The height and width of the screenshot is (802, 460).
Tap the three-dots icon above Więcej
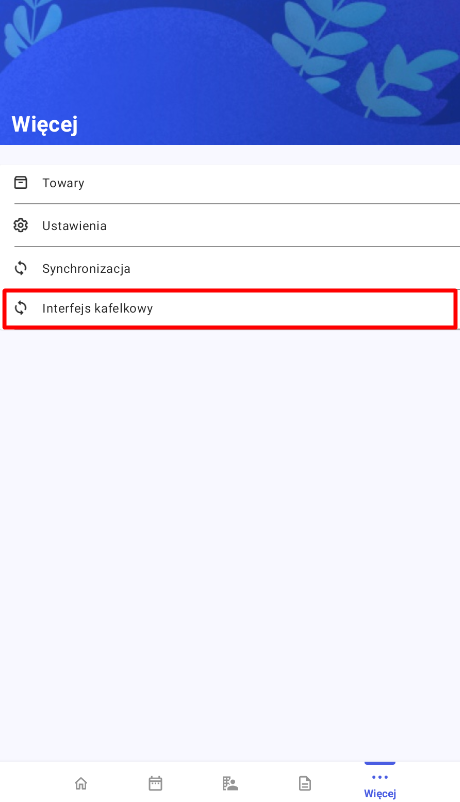(x=380, y=777)
